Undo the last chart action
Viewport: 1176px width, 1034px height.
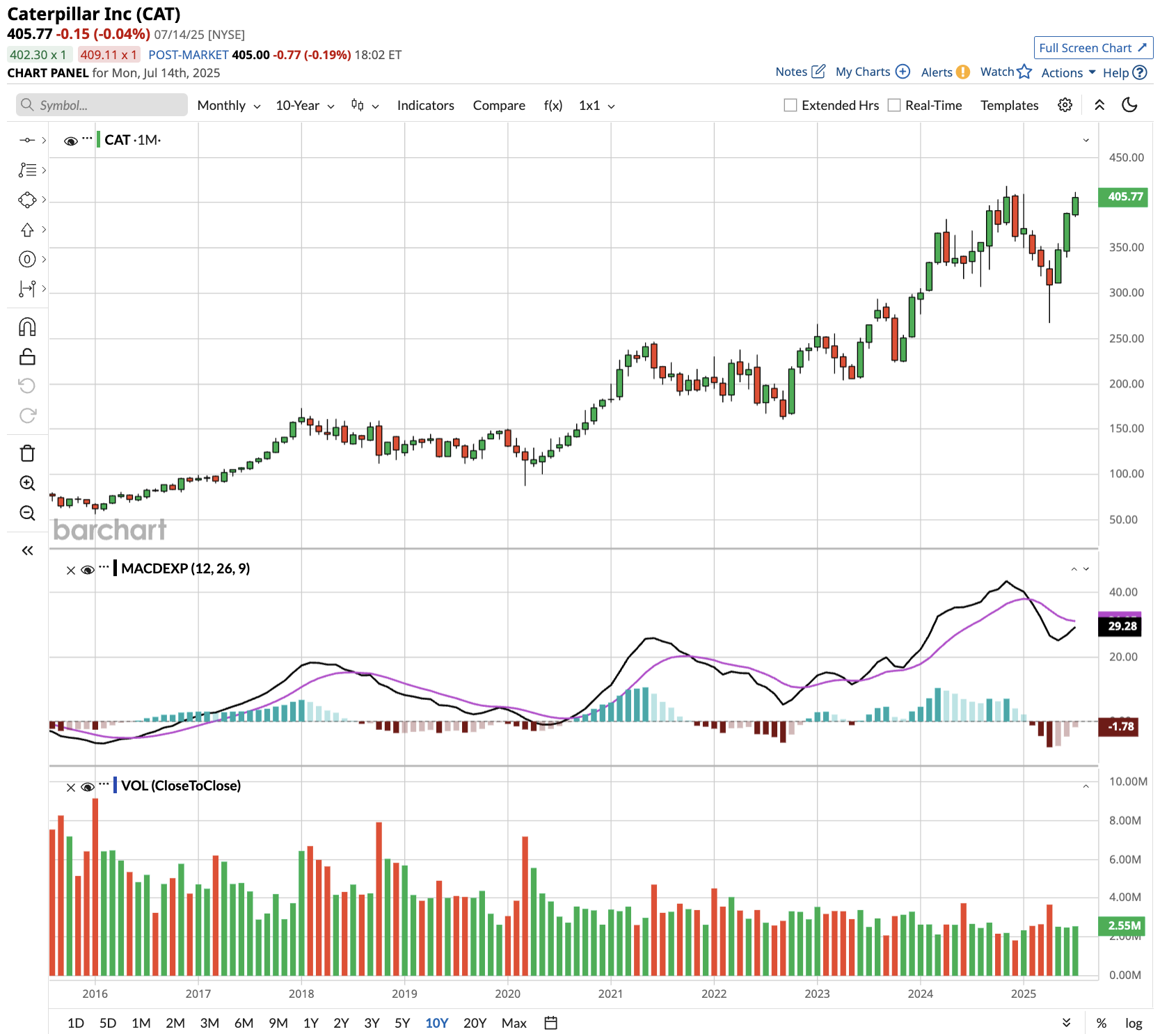coord(27,385)
